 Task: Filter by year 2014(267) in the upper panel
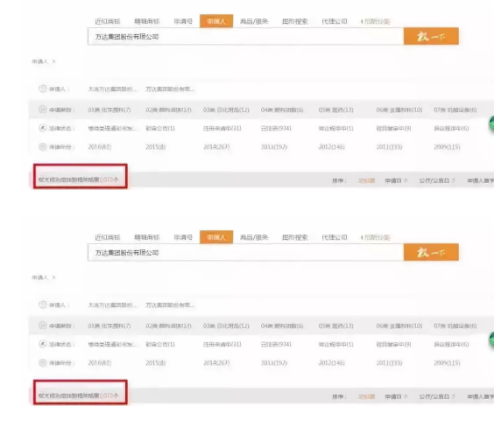(x=217, y=147)
